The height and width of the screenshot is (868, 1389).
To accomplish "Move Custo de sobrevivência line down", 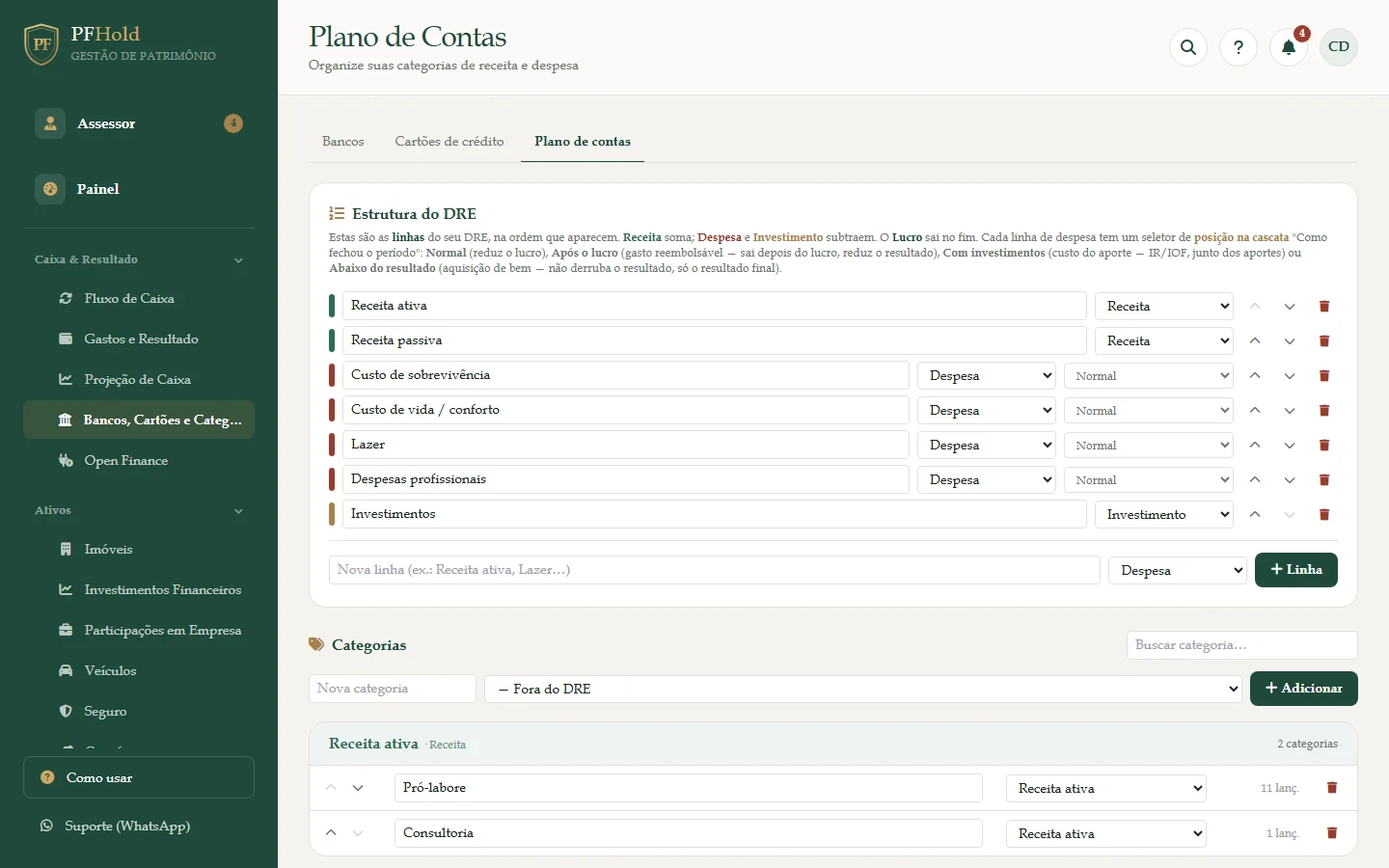I will click(1290, 376).
